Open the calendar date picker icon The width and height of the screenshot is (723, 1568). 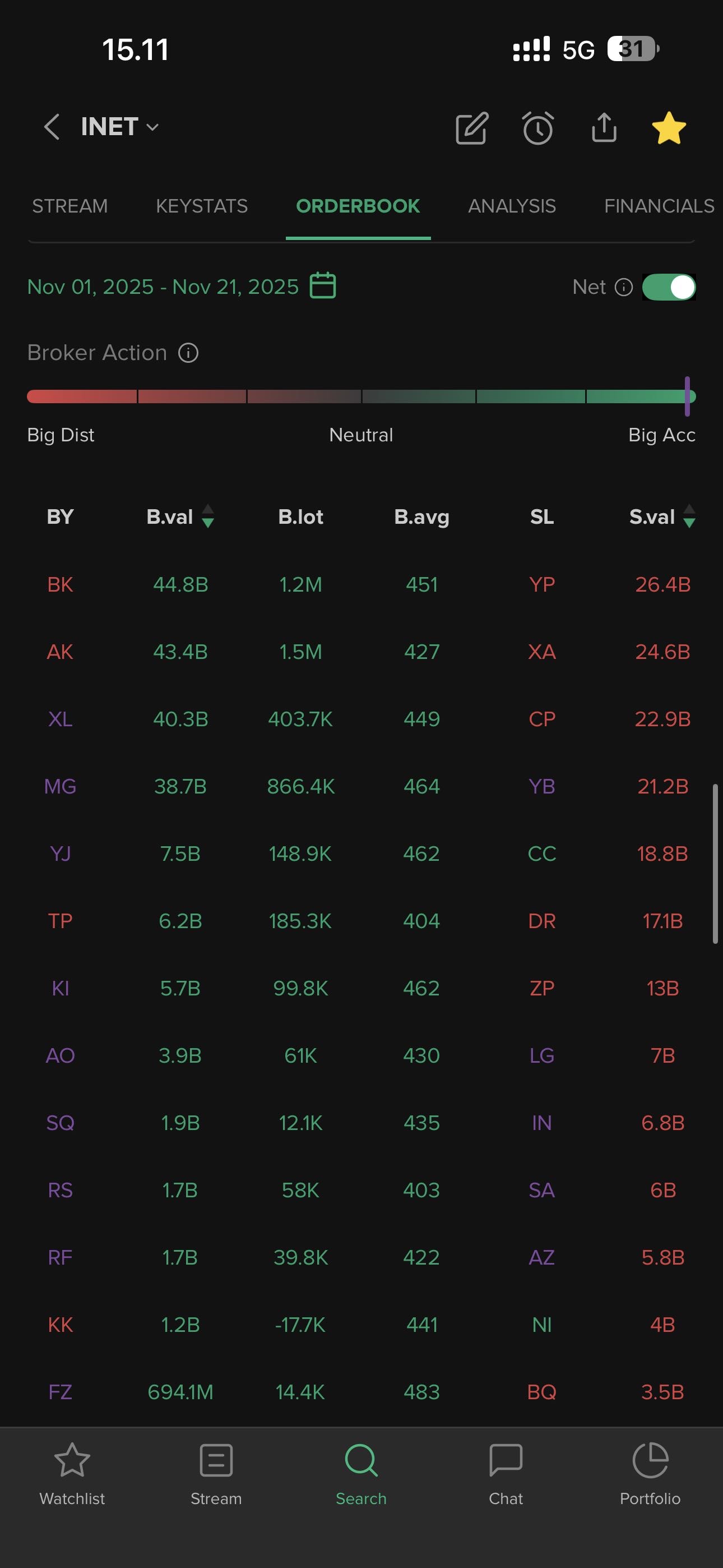click(323, 285)
